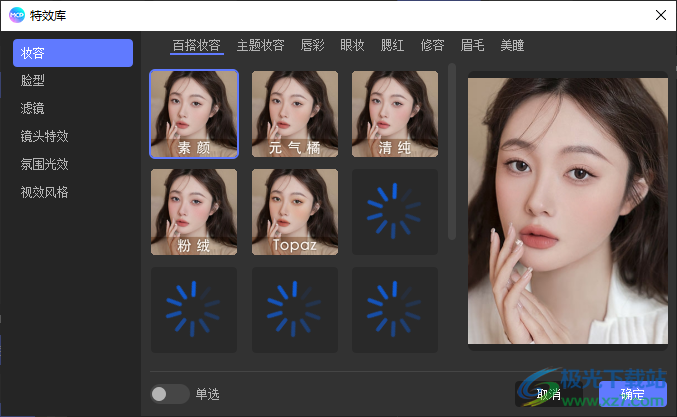Select the 妆容 category in sidebar
677x417 pixels.
pos(73,53)
